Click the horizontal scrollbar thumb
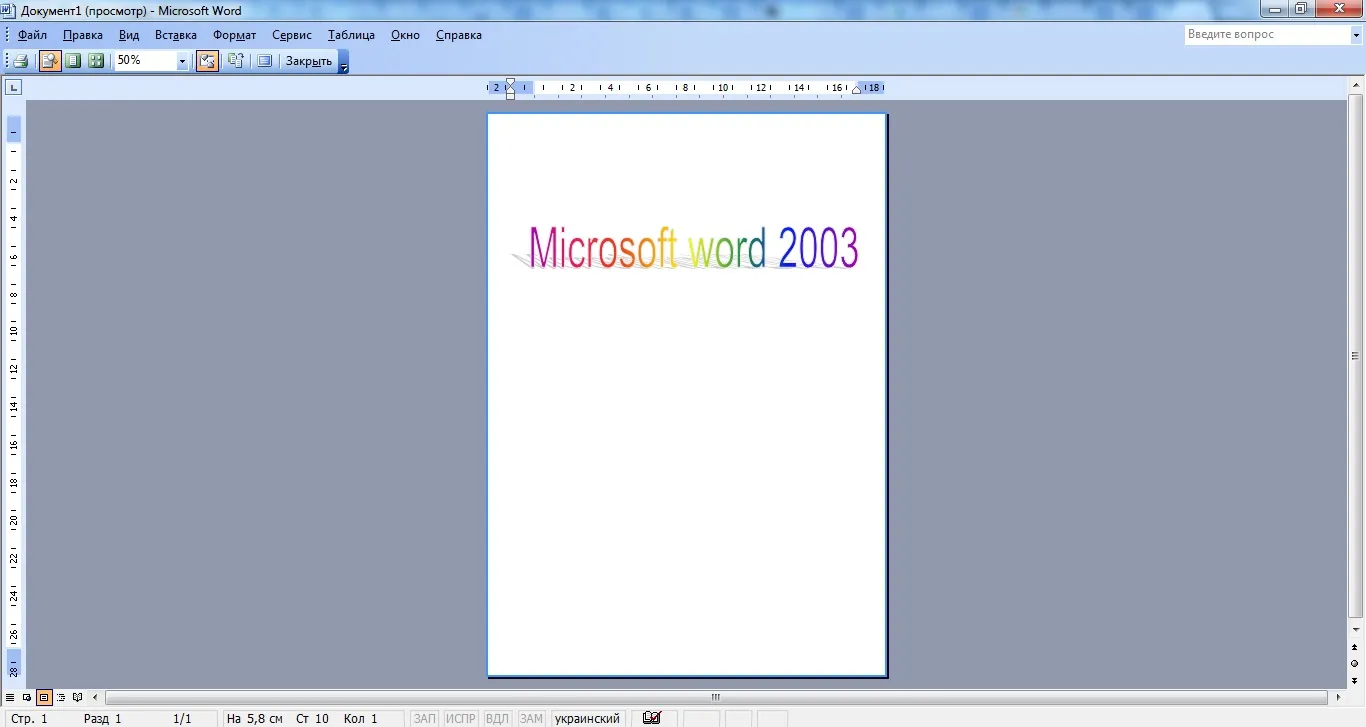 click(x=716, y=697)
